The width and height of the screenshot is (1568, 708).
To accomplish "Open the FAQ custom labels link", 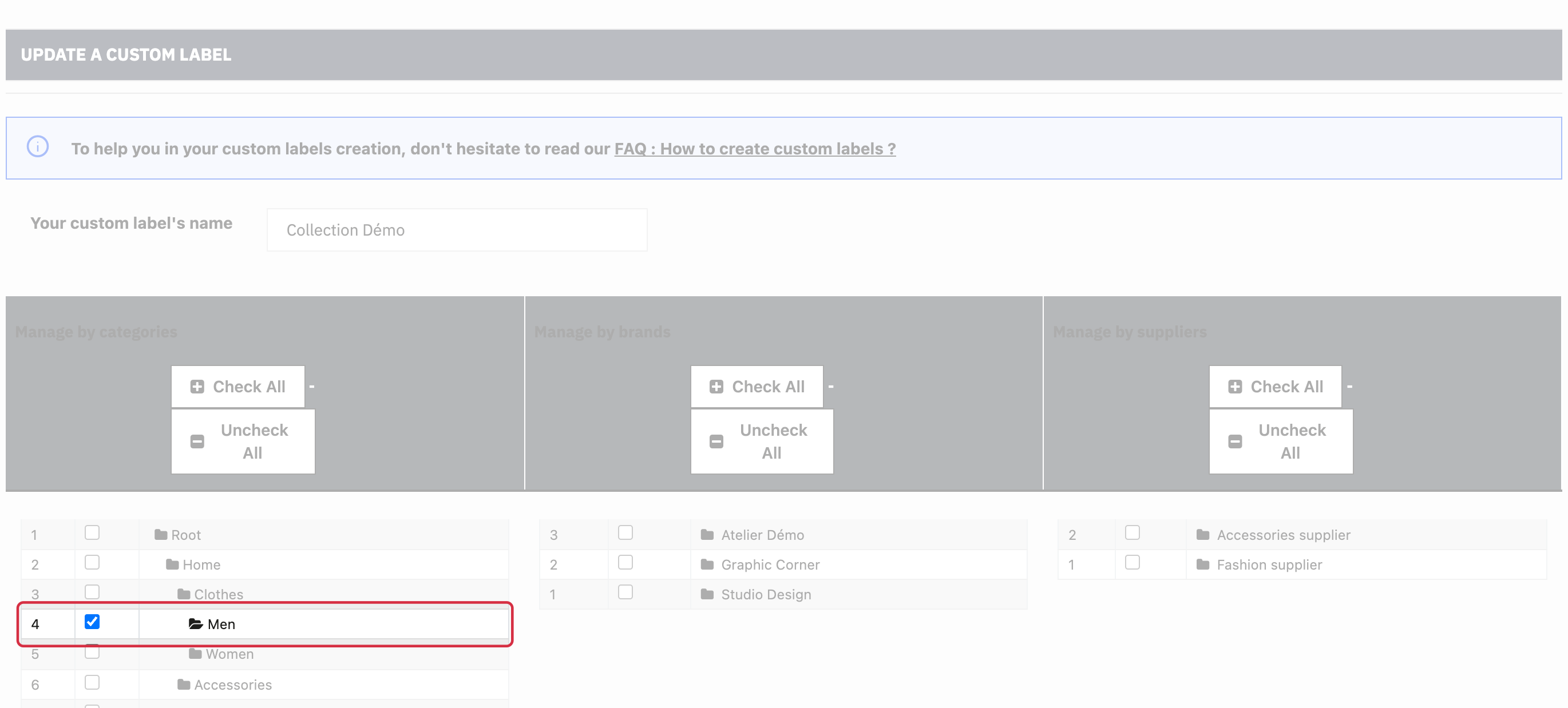I will tap(755, 149).
